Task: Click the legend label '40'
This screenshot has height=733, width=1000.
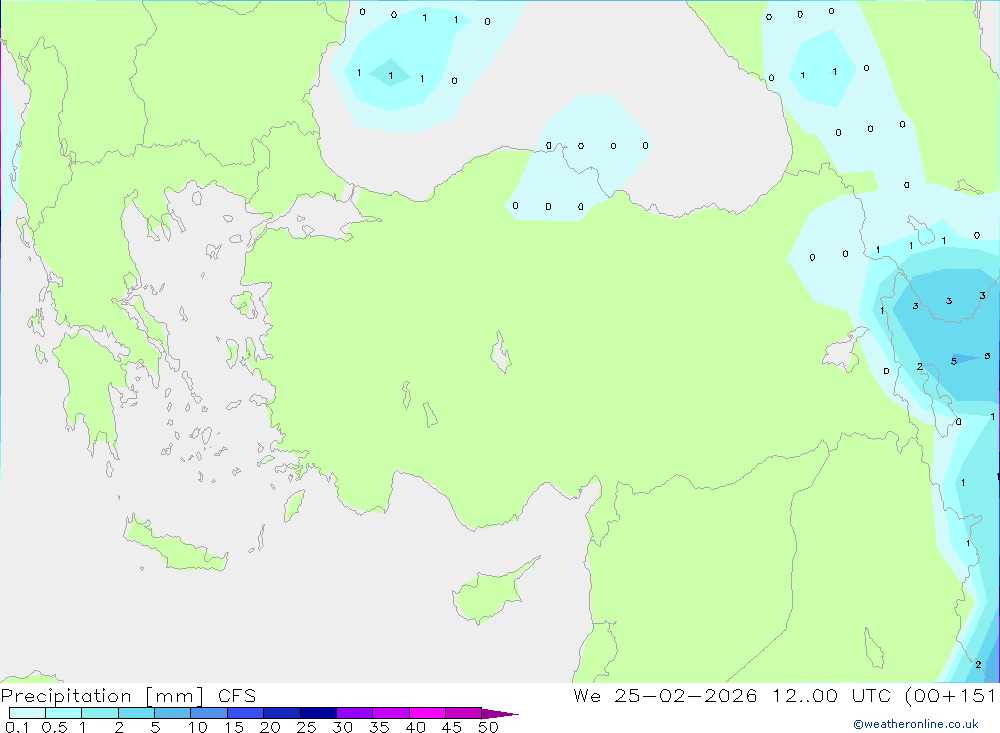Action: pos(416,727)
